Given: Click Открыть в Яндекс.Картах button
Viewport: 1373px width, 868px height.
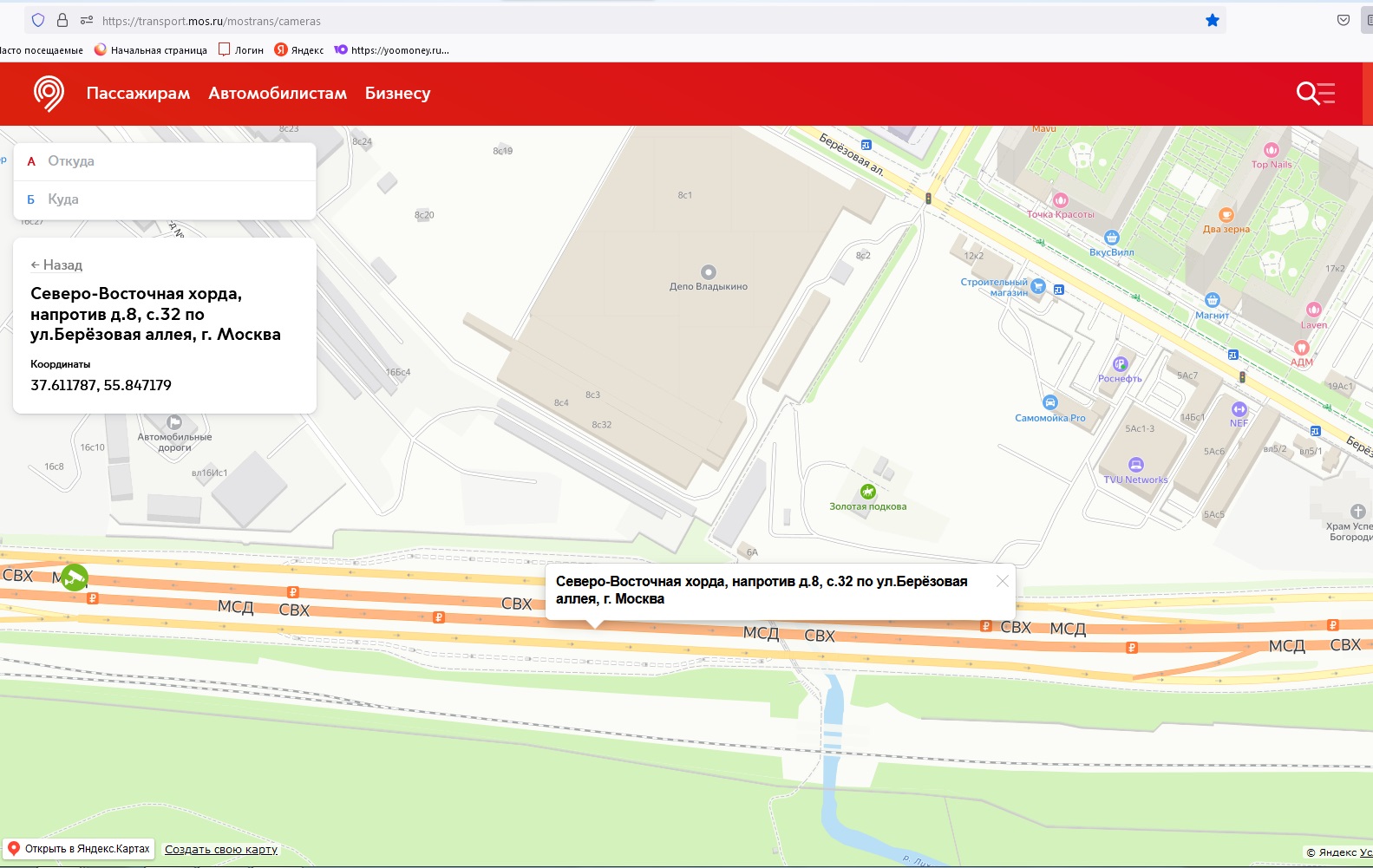Looking at the screenshot, I should (78, 849).
